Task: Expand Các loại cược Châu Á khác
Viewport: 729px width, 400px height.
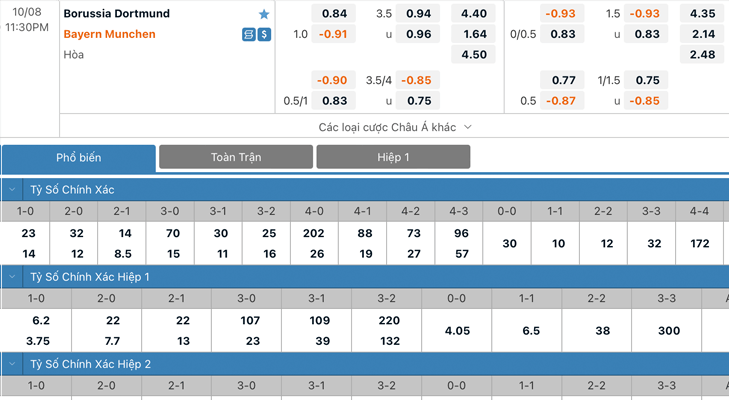Action: pos(395,127)
